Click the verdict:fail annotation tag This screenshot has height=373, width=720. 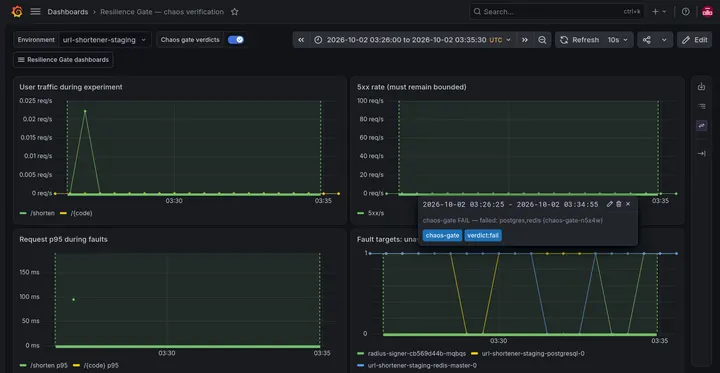pyautogui.click(x=483, y=236)
